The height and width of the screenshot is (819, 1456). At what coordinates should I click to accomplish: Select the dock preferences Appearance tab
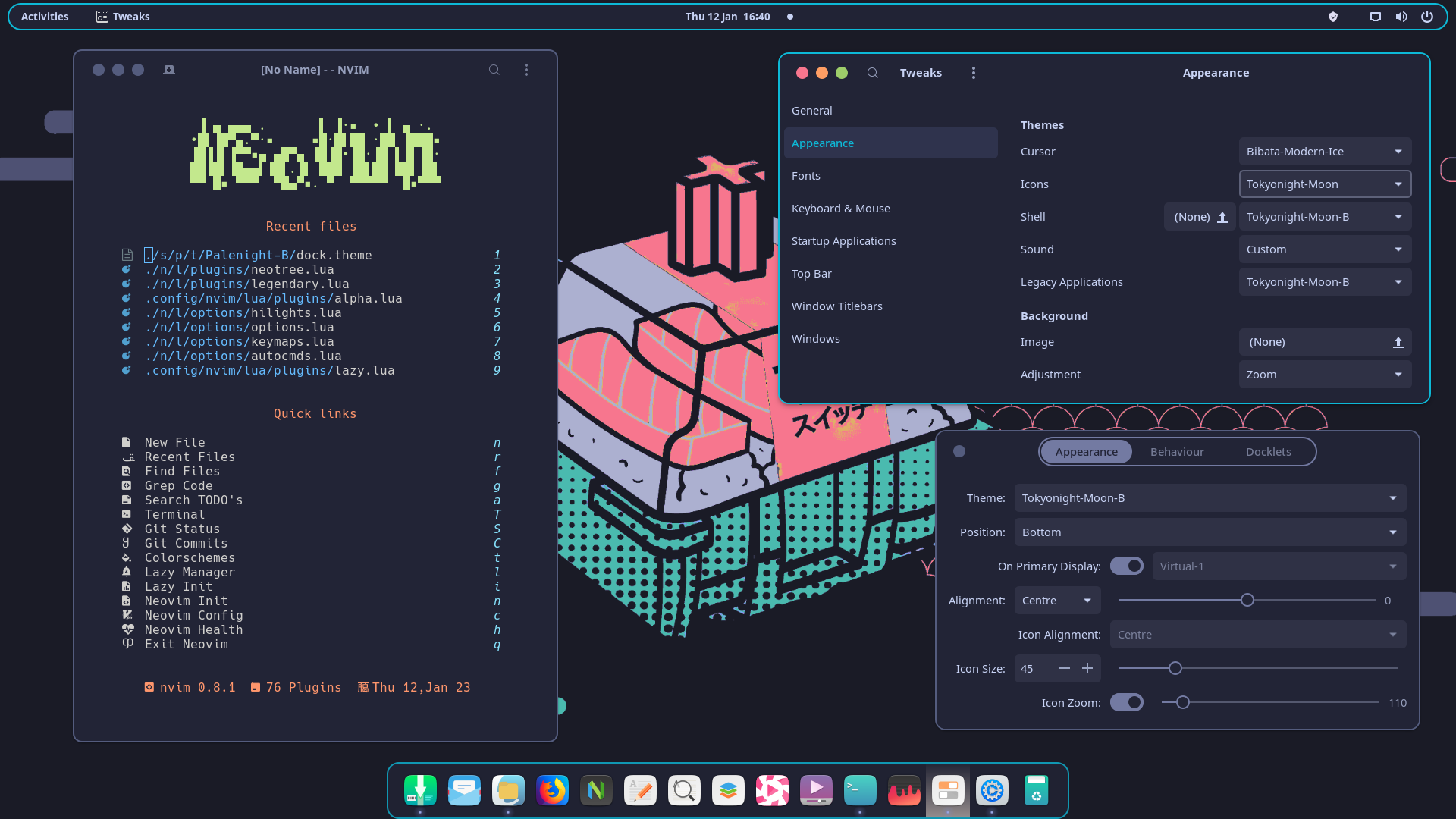point(1086,452)
